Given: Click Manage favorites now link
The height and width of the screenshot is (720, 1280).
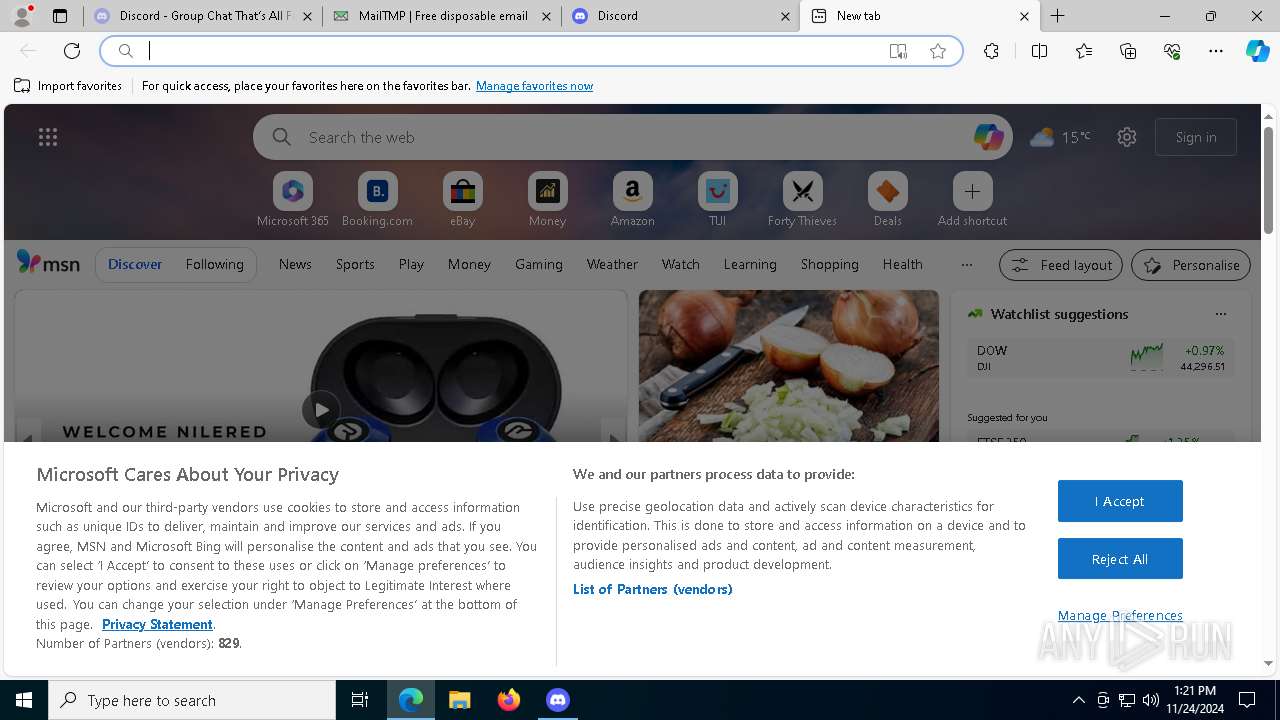Looking at the screenshot, I should 534,86.
